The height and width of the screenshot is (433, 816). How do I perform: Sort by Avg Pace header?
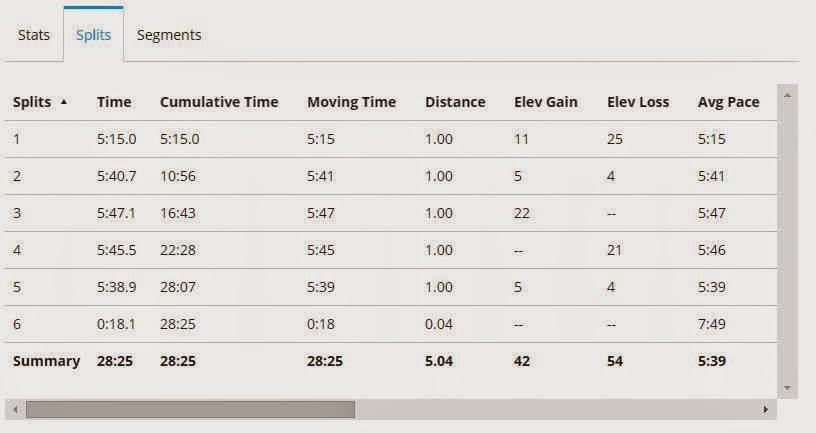pyautogui.click(x=728, y=102)
